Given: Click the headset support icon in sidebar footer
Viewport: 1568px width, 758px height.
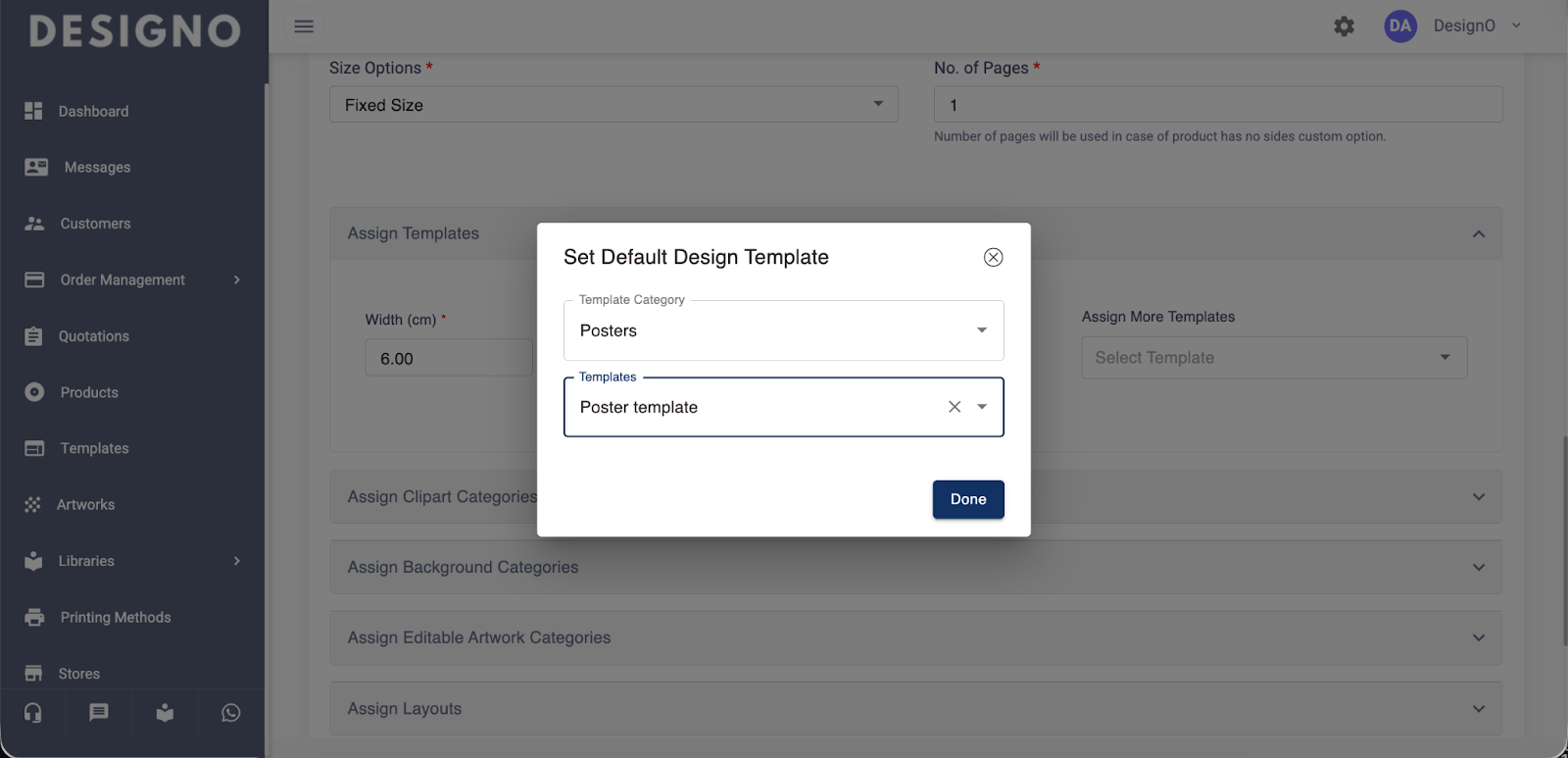Looking at the screenshot, I should (x=33, y=713).
